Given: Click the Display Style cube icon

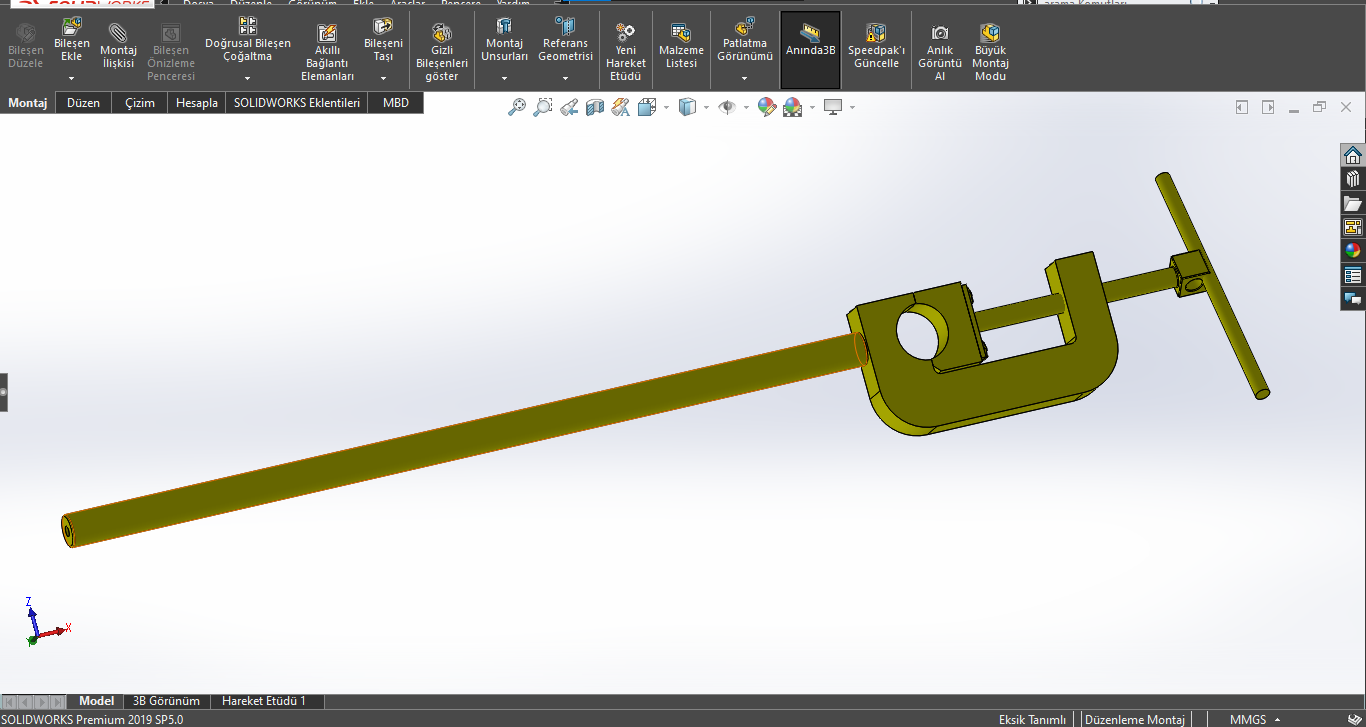Looking at the screenshot, I should (687, 107).
